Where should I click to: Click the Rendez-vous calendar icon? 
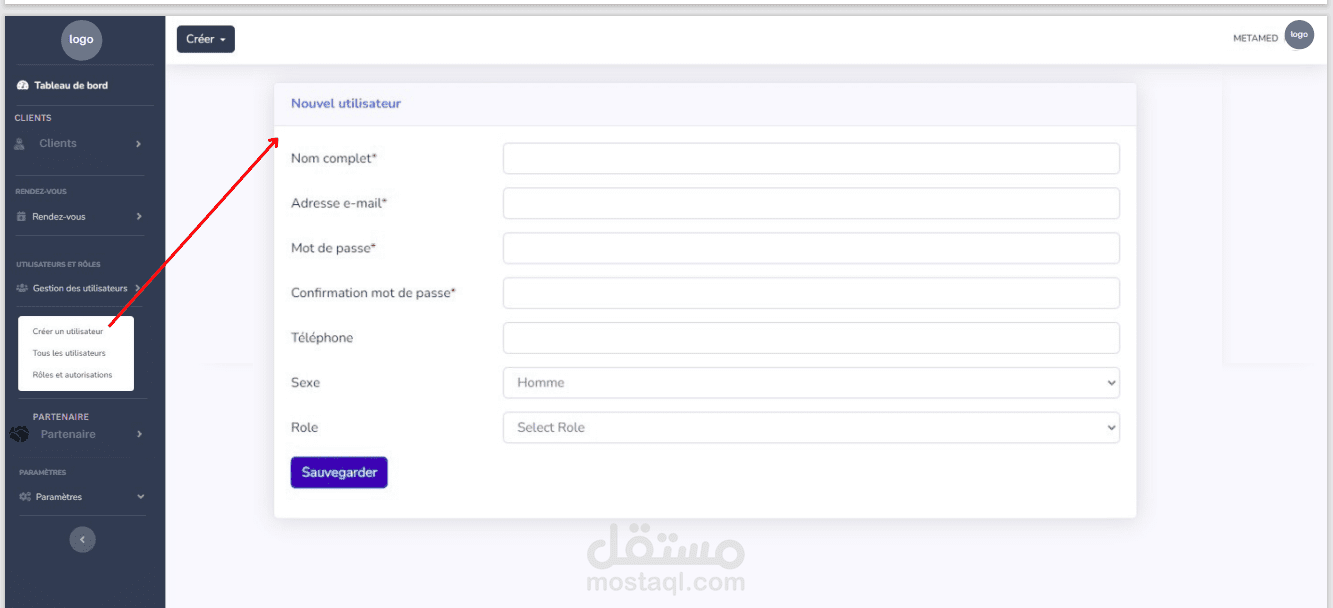point(21,216)
